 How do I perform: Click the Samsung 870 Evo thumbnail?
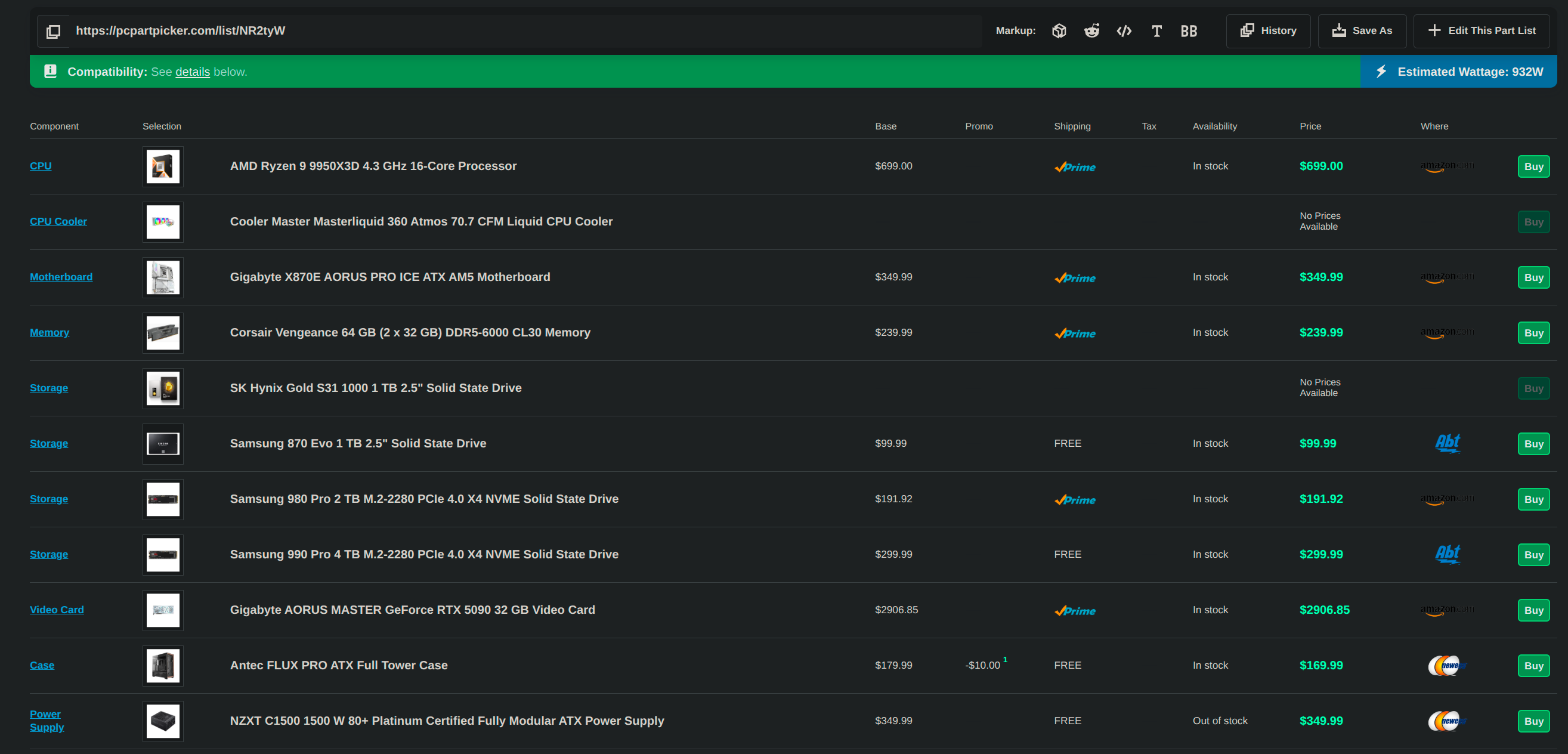(163, 444)
